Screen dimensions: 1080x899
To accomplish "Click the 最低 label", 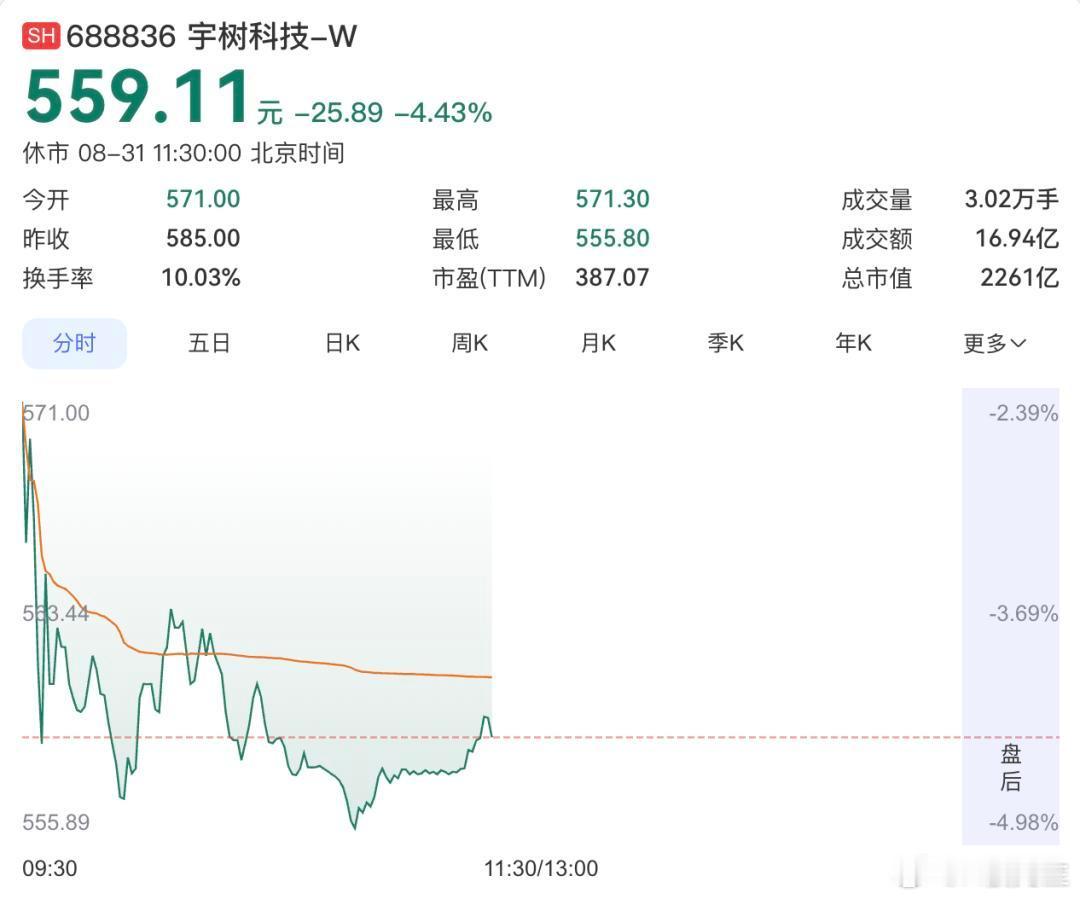I will coord(455,239).
